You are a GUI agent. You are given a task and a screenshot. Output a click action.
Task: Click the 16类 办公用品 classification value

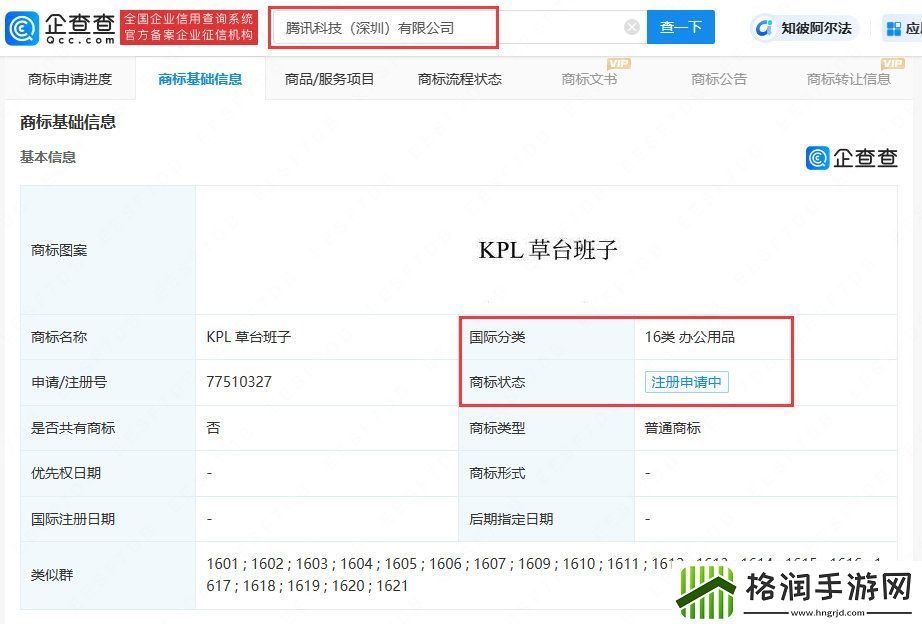click(690, 337)
